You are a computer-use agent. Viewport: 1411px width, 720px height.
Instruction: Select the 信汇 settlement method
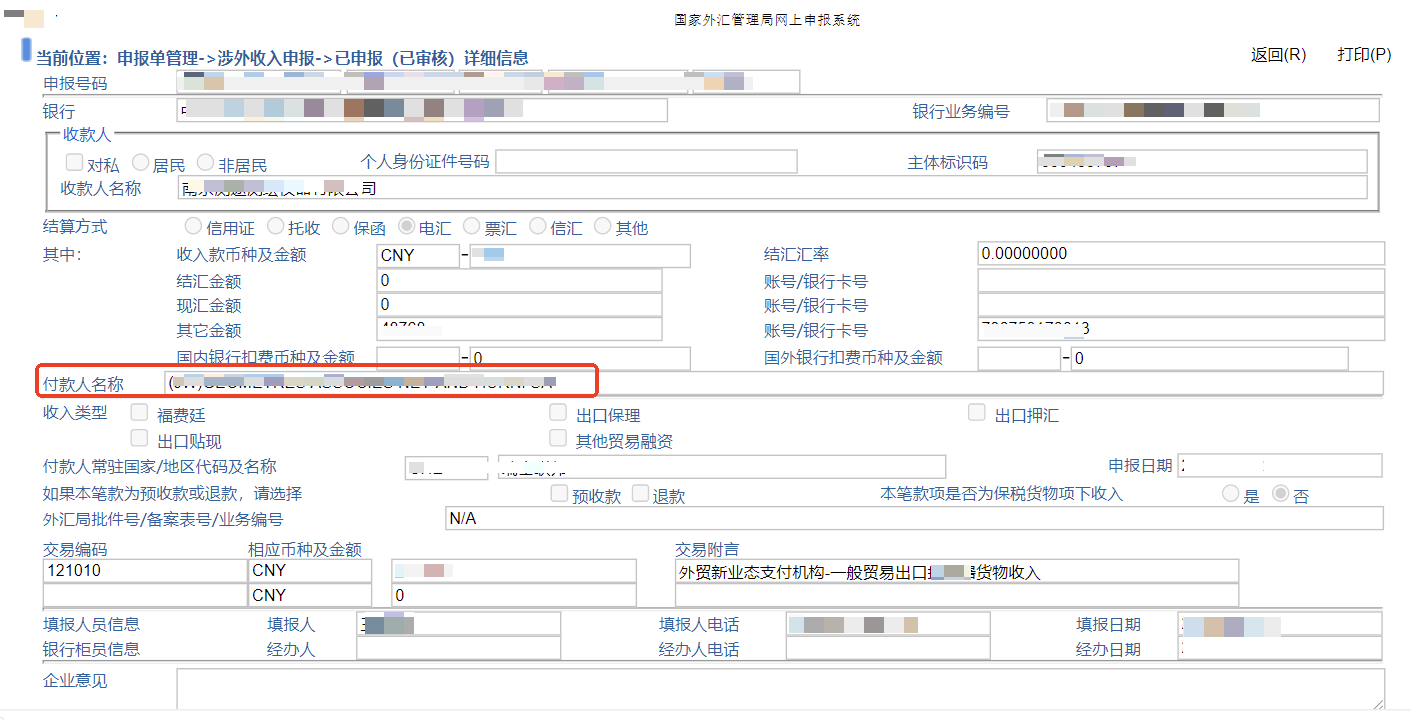(537, 227)
